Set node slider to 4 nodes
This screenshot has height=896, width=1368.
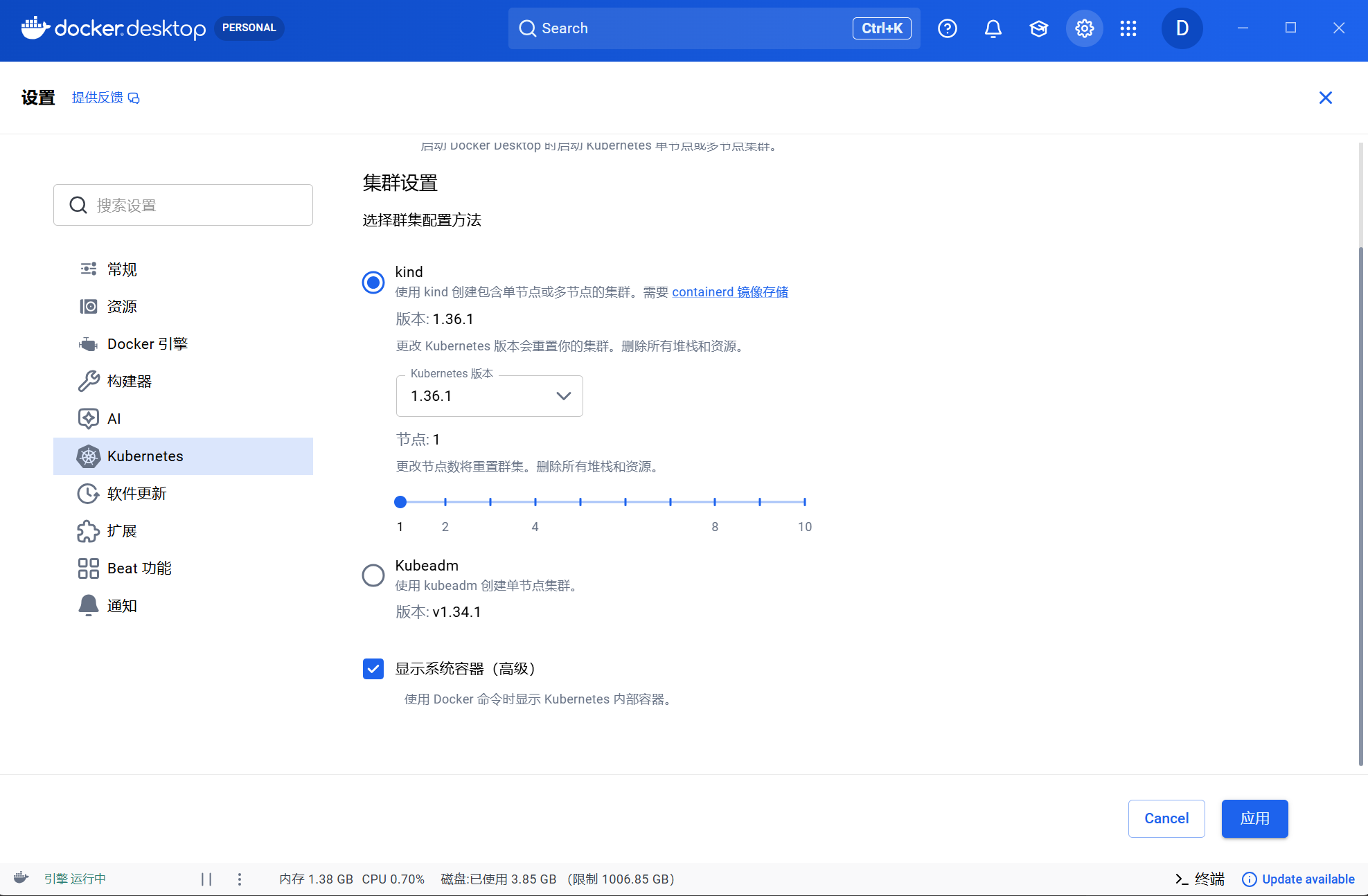point(535,502)
